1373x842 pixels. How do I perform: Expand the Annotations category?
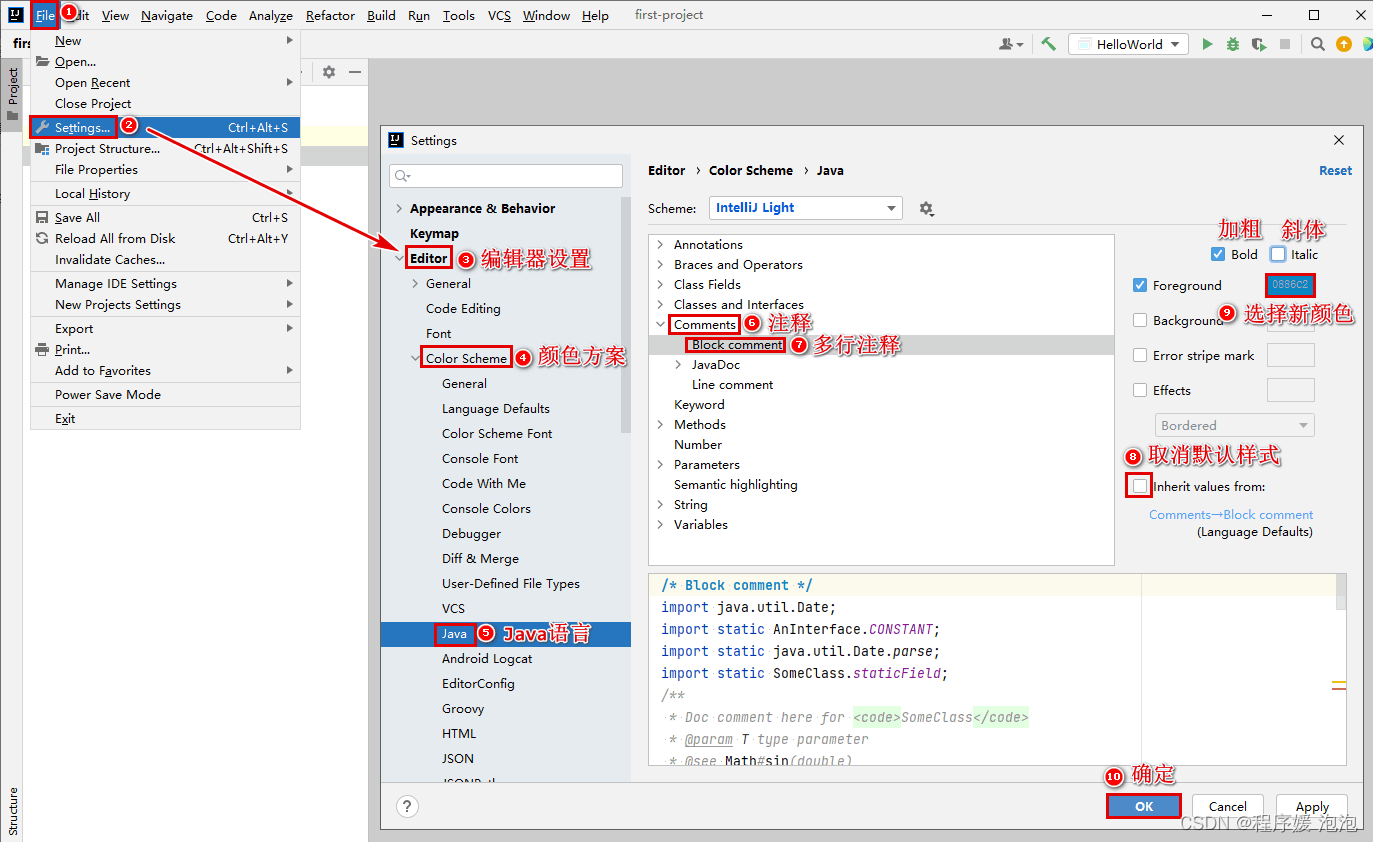(660, 244)
